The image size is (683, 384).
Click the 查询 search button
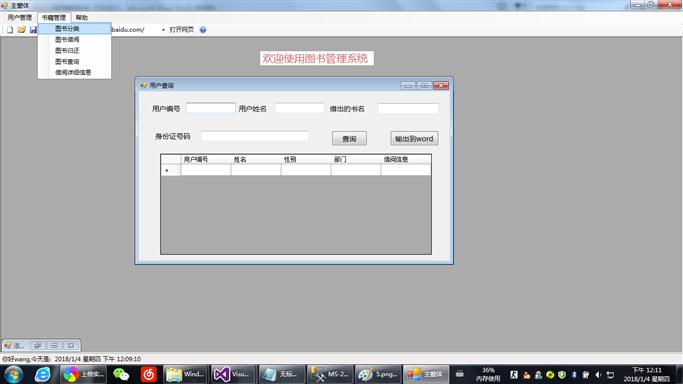pos(349,138)
